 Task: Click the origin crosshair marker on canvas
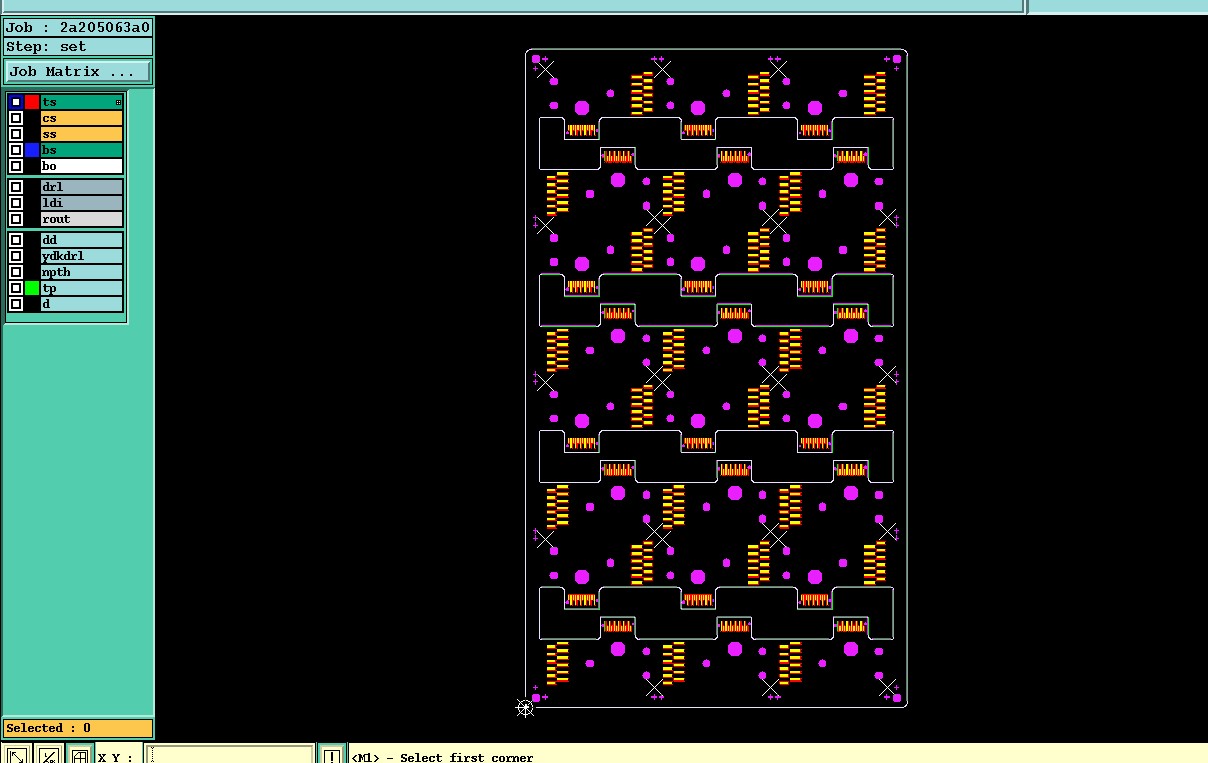click(x=525, y=707)
